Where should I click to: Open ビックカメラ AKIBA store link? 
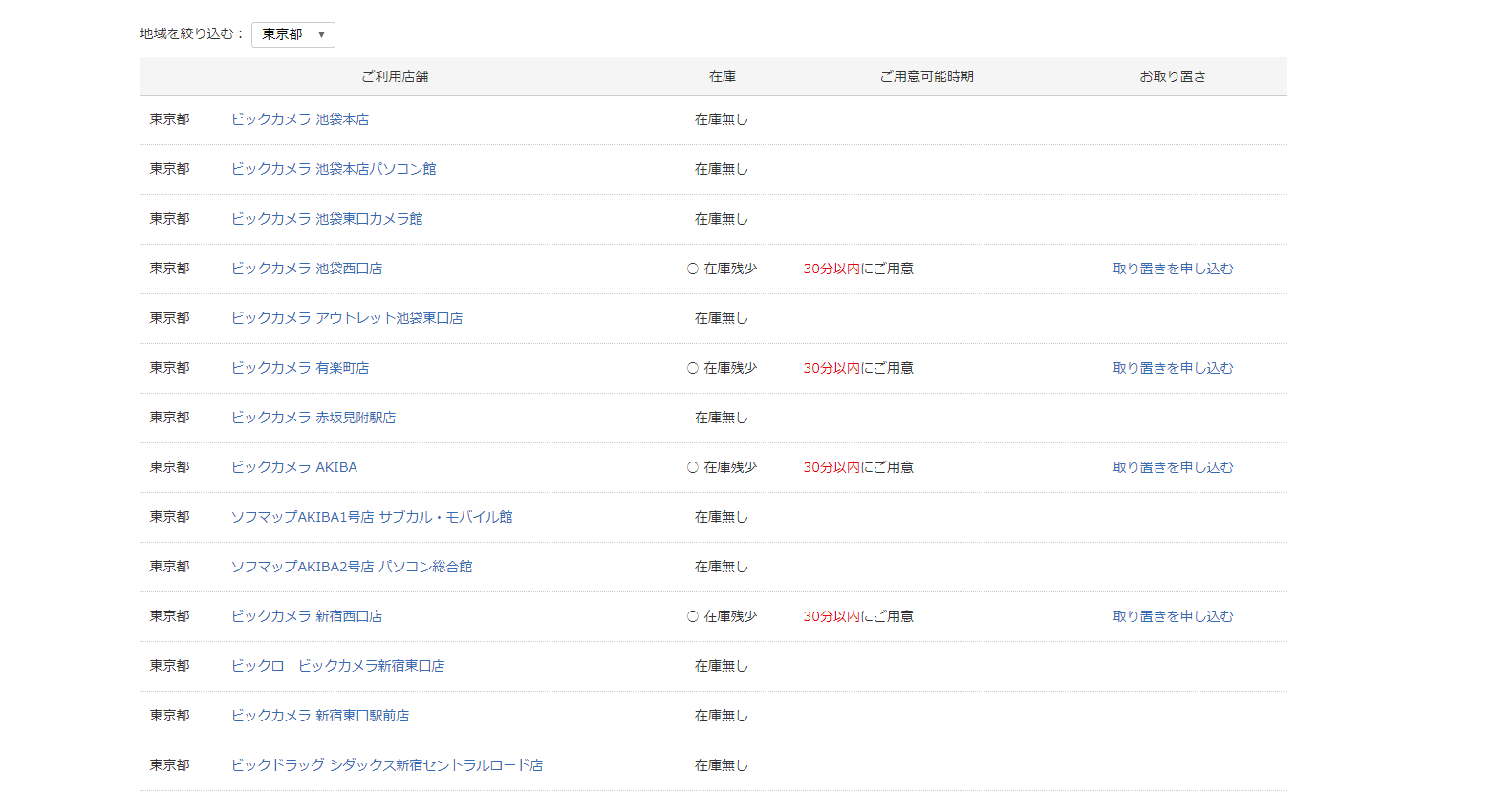point(294,467)
